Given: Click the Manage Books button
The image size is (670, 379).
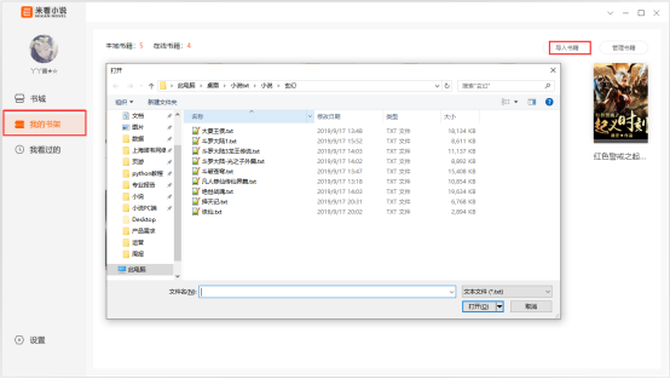Looking at the screenshot, I should click(x=623, y=48).
